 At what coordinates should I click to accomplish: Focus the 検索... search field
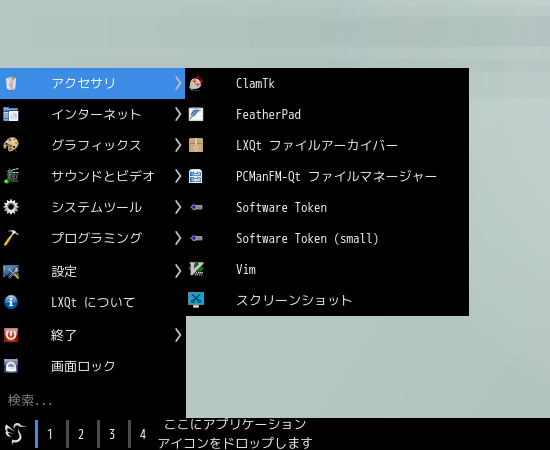pos(92,400)
